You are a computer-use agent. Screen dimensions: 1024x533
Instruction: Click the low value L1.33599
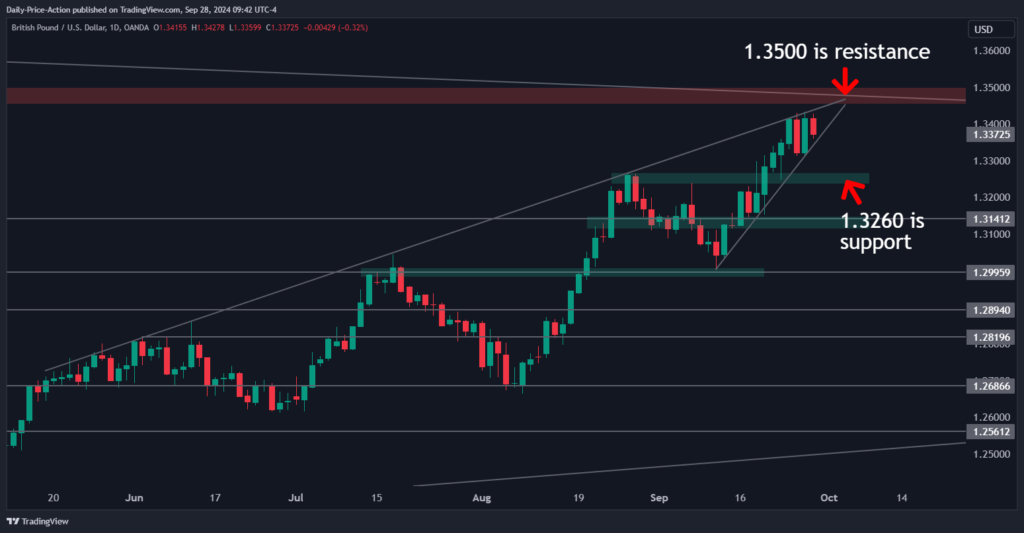pyautogui.click(x=245, y=28)
